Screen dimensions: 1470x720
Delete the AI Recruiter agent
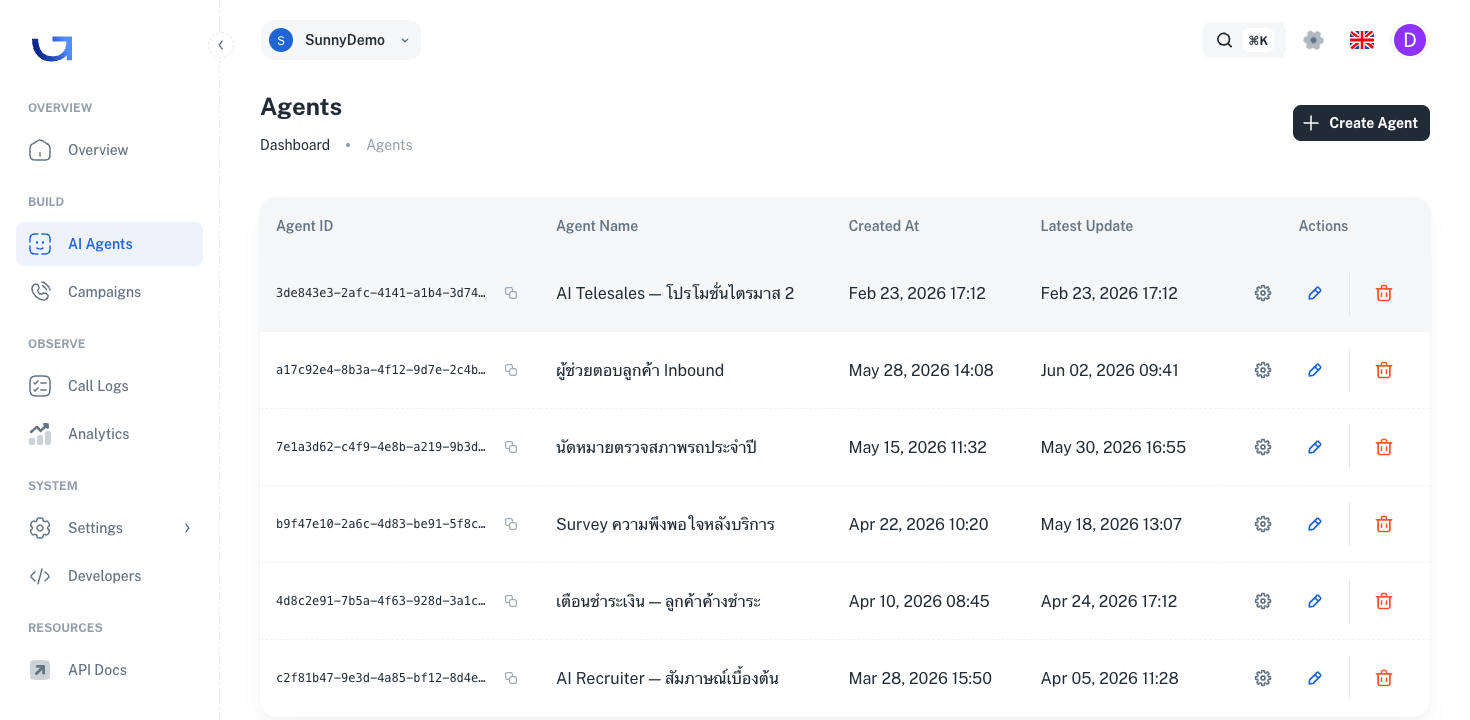coord(1384,678)
